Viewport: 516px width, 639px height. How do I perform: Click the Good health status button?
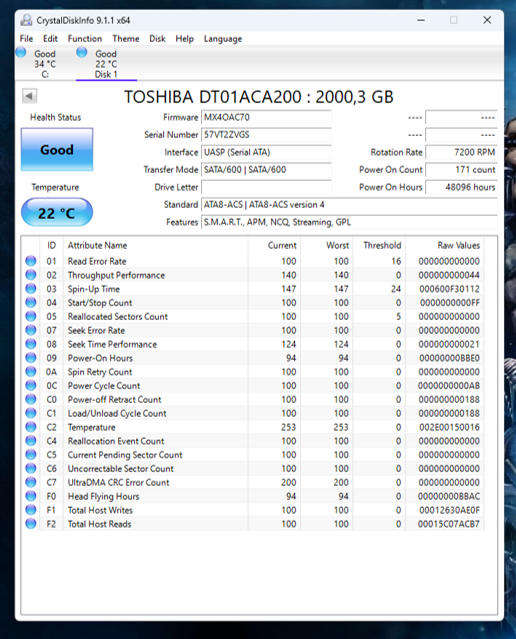tap(57, 150)
